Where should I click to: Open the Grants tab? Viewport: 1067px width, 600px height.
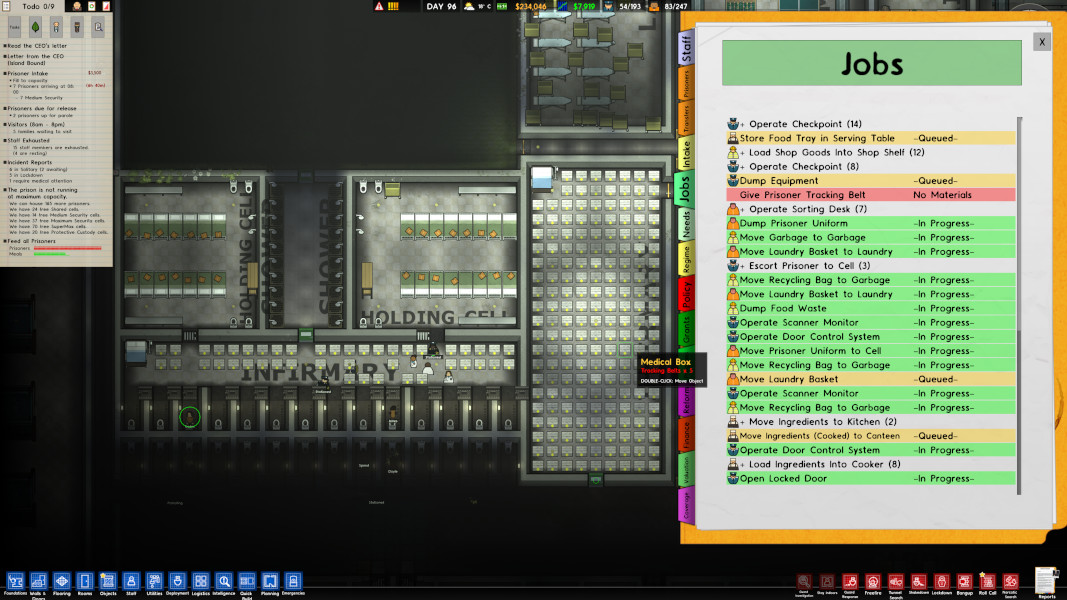pyautogui.click(x=686, y=329)
